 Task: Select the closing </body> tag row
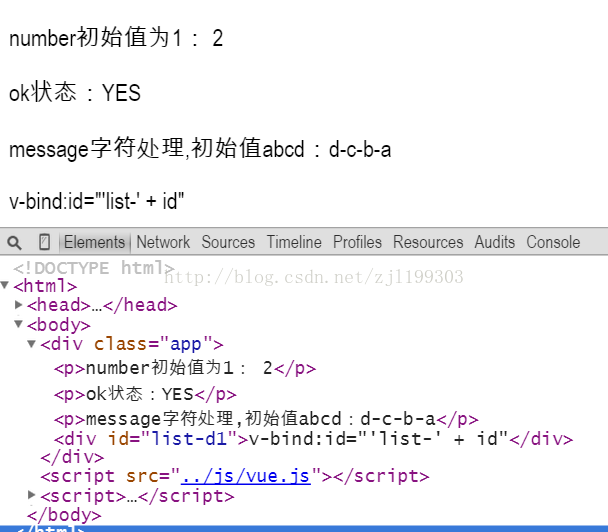[64, 515]
